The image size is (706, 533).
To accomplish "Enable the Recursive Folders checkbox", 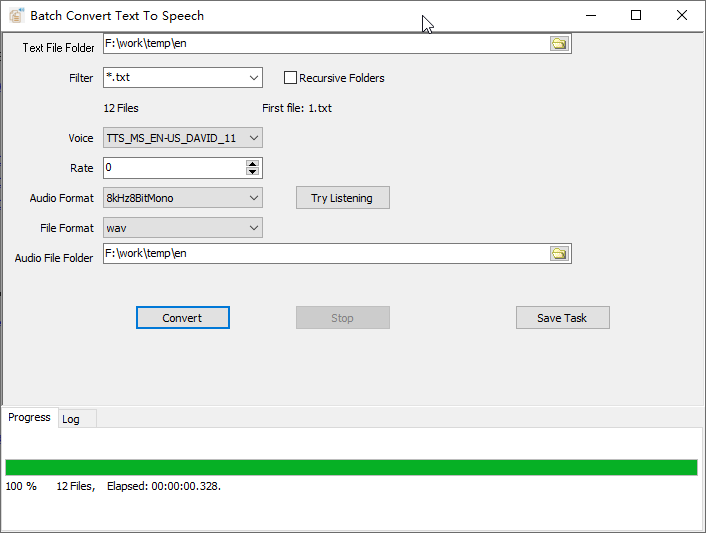I will 291,78.
